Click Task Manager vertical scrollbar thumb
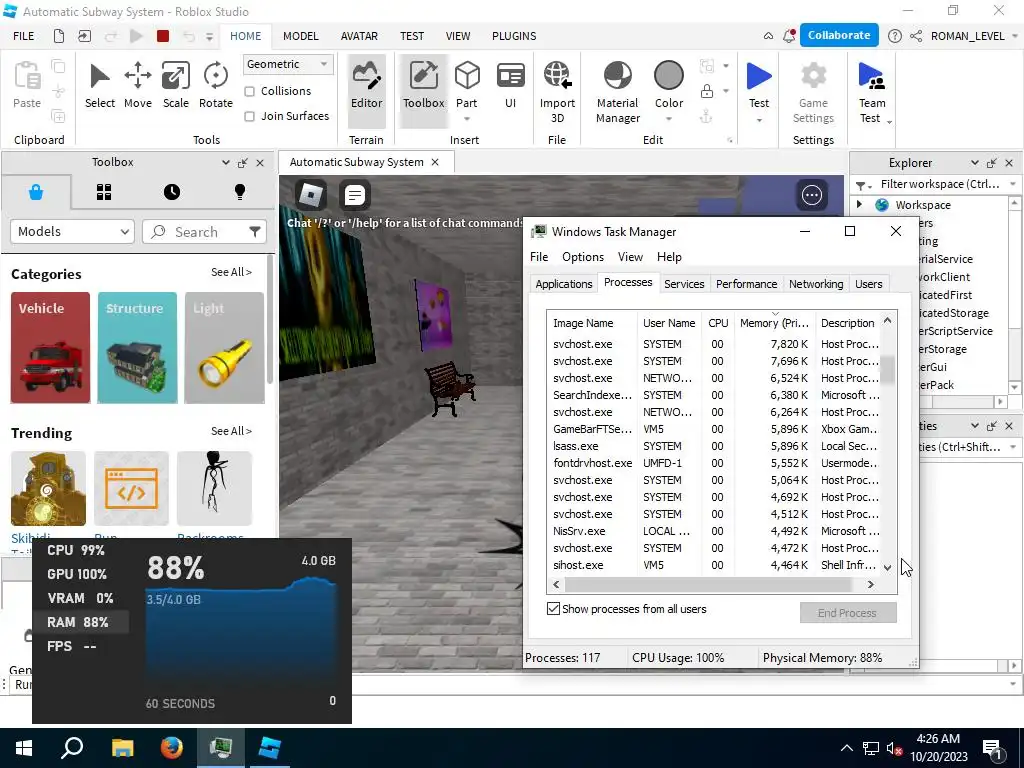The image size is (1024, 768). [888, 369]
